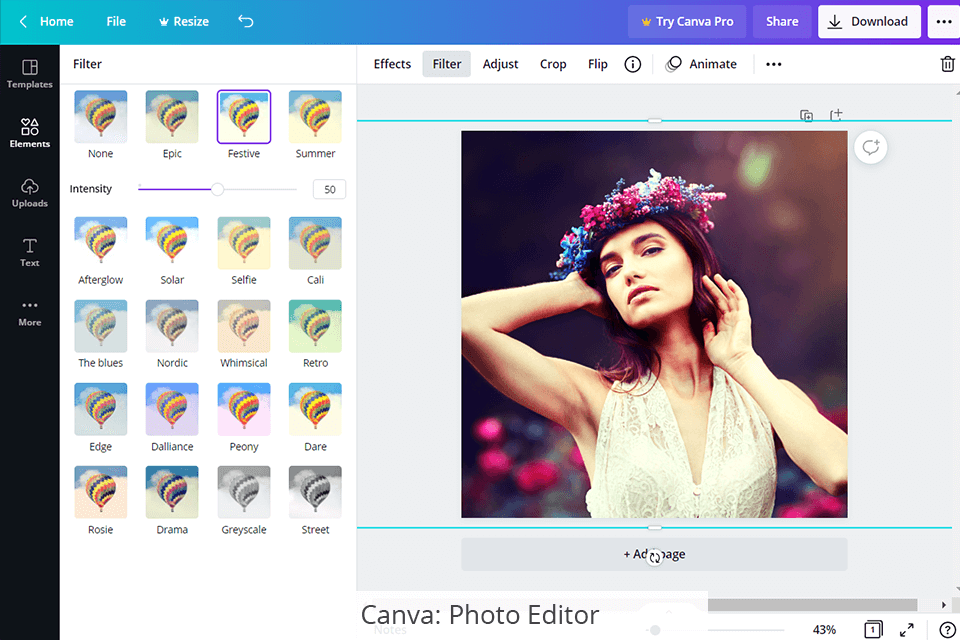Go back using the Home chevron

[x=23, y=21]
